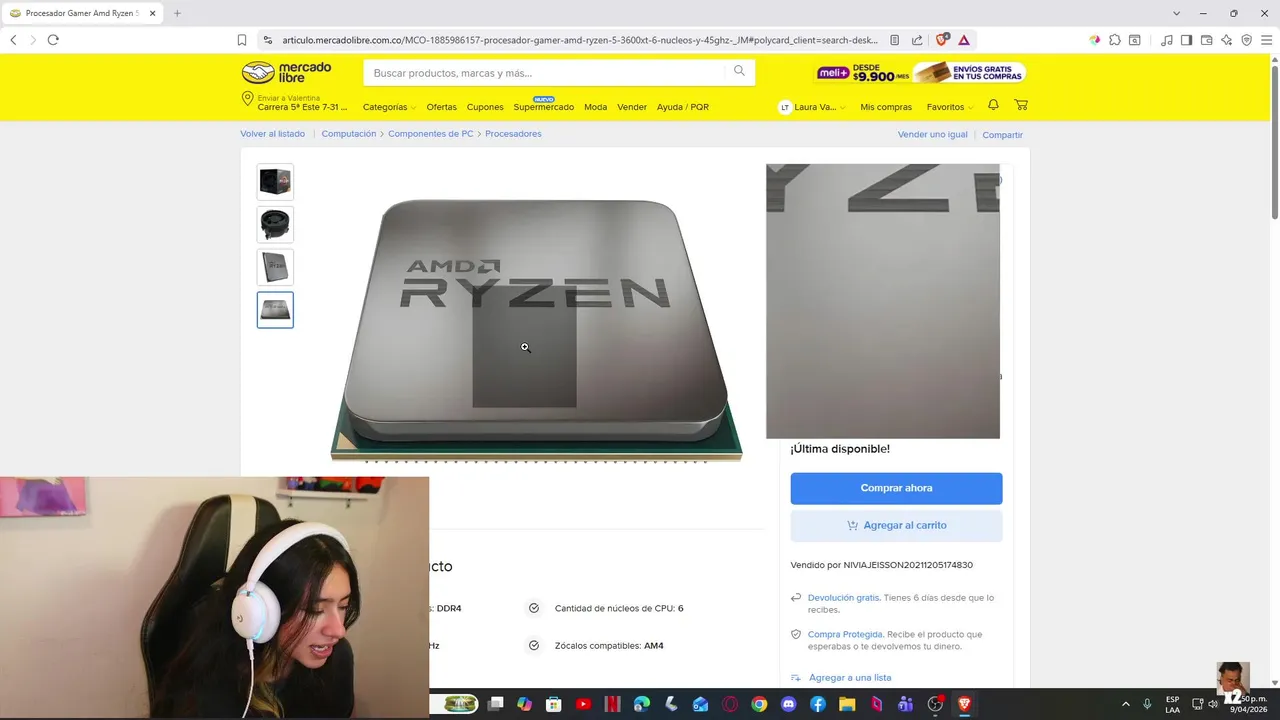Toggle Brave reader mode icon

point(894,40)
